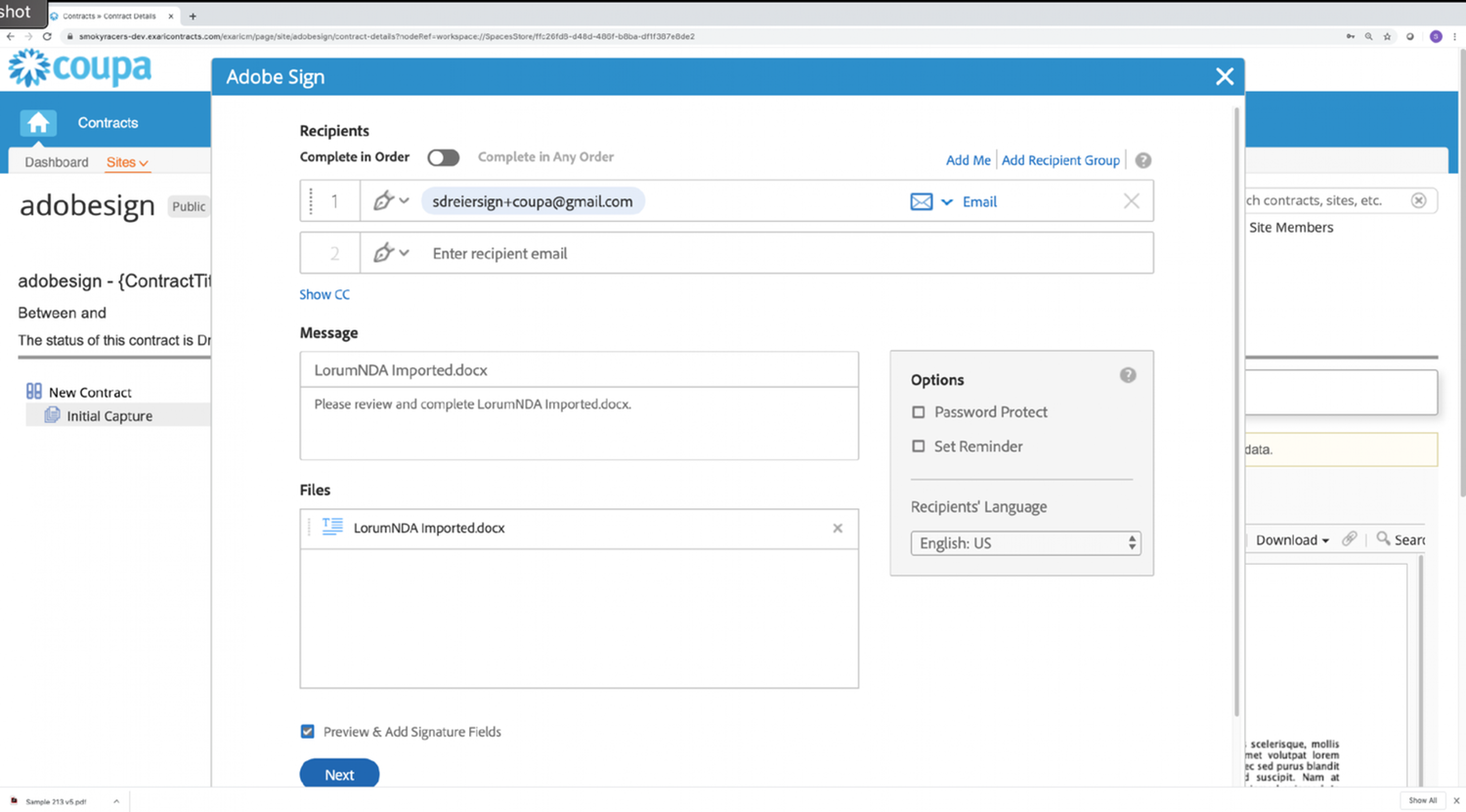Open the Options help question mark icon
This screenshot has height=812, width=1466.
click(1128, 374)
